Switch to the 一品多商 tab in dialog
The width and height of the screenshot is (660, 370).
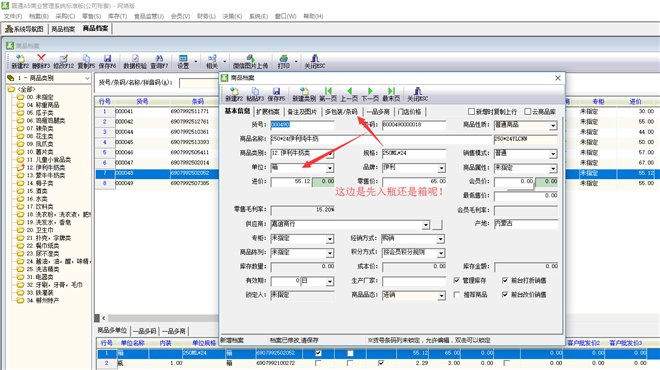pos(378,112)
